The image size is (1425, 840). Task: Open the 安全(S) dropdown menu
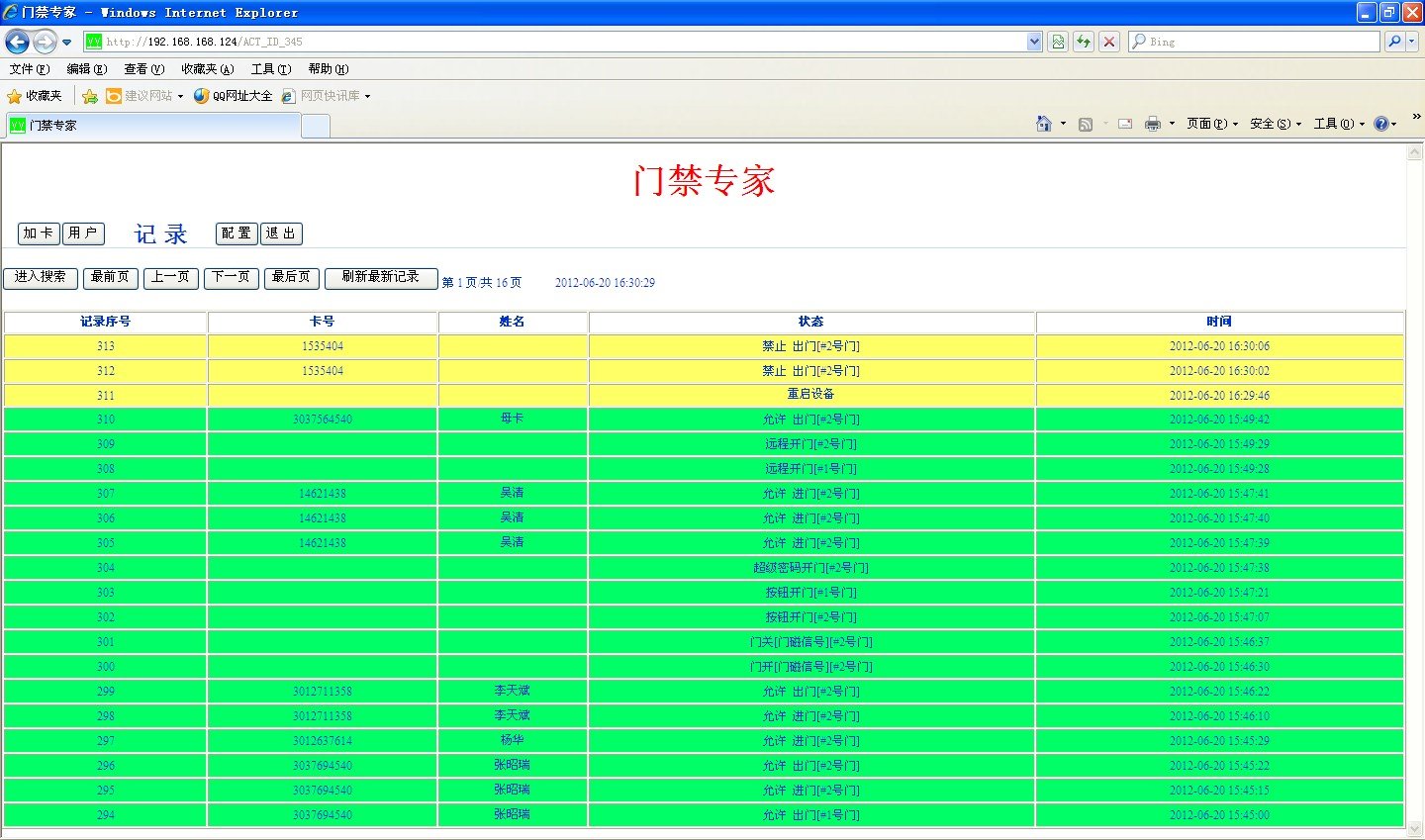(x=1275, y=124)
